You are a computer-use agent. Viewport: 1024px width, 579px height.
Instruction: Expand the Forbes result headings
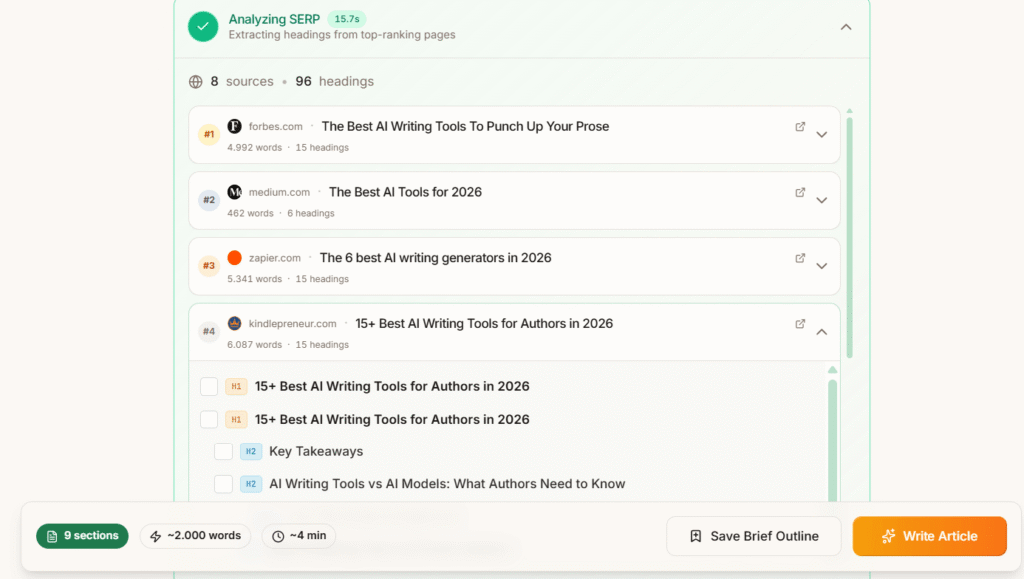[x=822, y=134]
